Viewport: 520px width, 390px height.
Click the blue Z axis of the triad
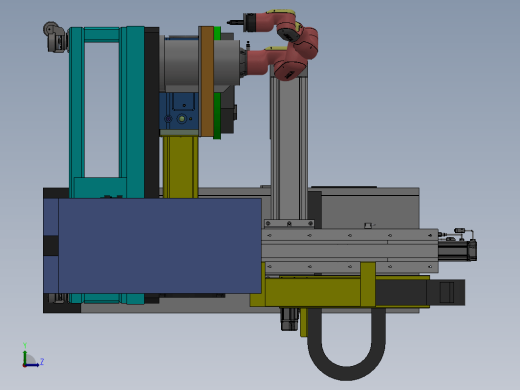pos(32,365)
